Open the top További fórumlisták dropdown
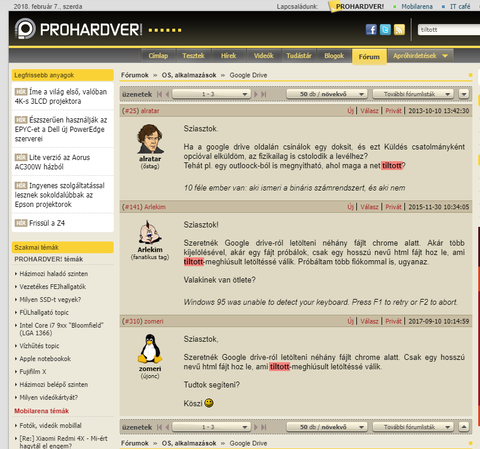This screenshot has width=480, height=449. tap(413, 94)
